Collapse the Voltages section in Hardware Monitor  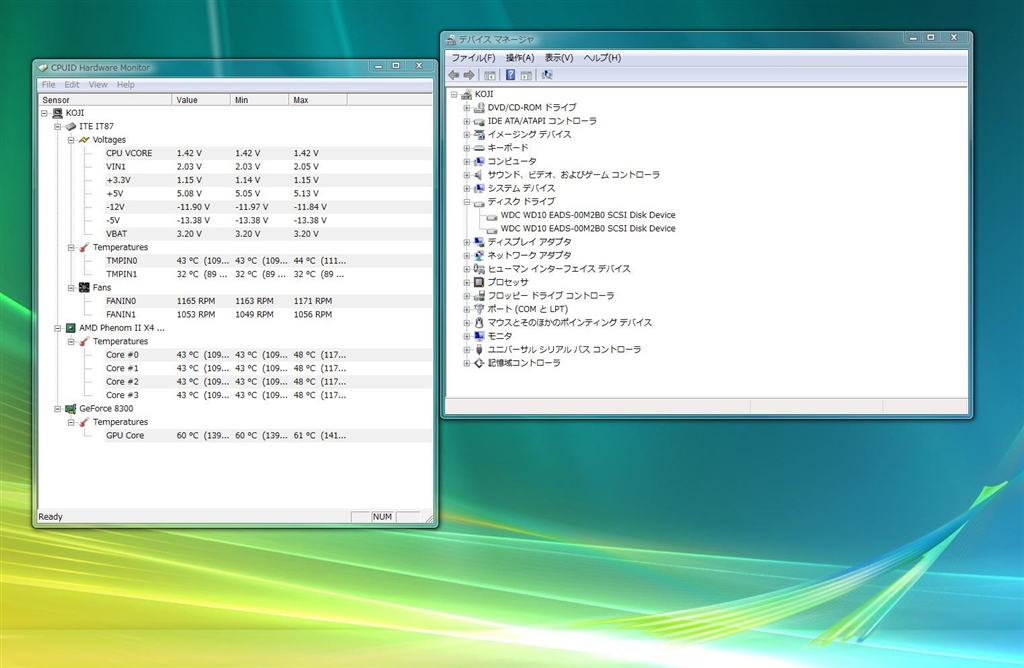(x=71, y=140)
